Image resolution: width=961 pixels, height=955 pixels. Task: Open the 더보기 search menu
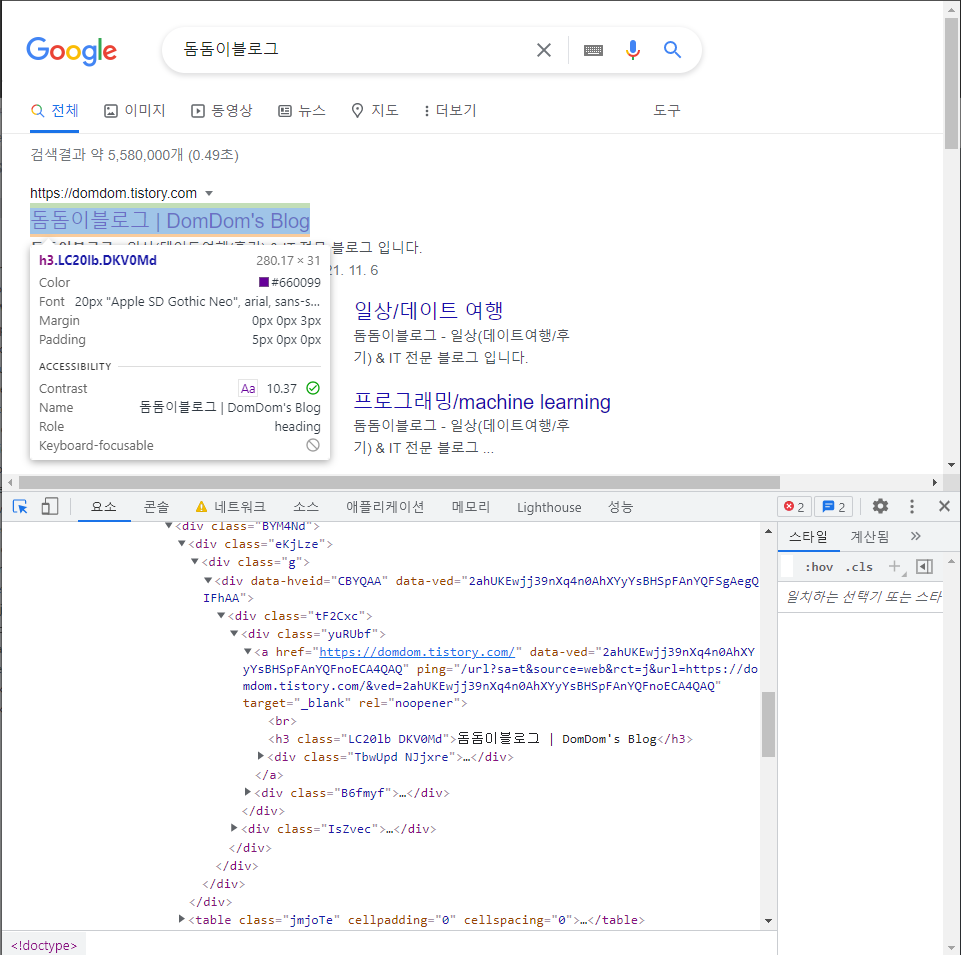(450, 110)
